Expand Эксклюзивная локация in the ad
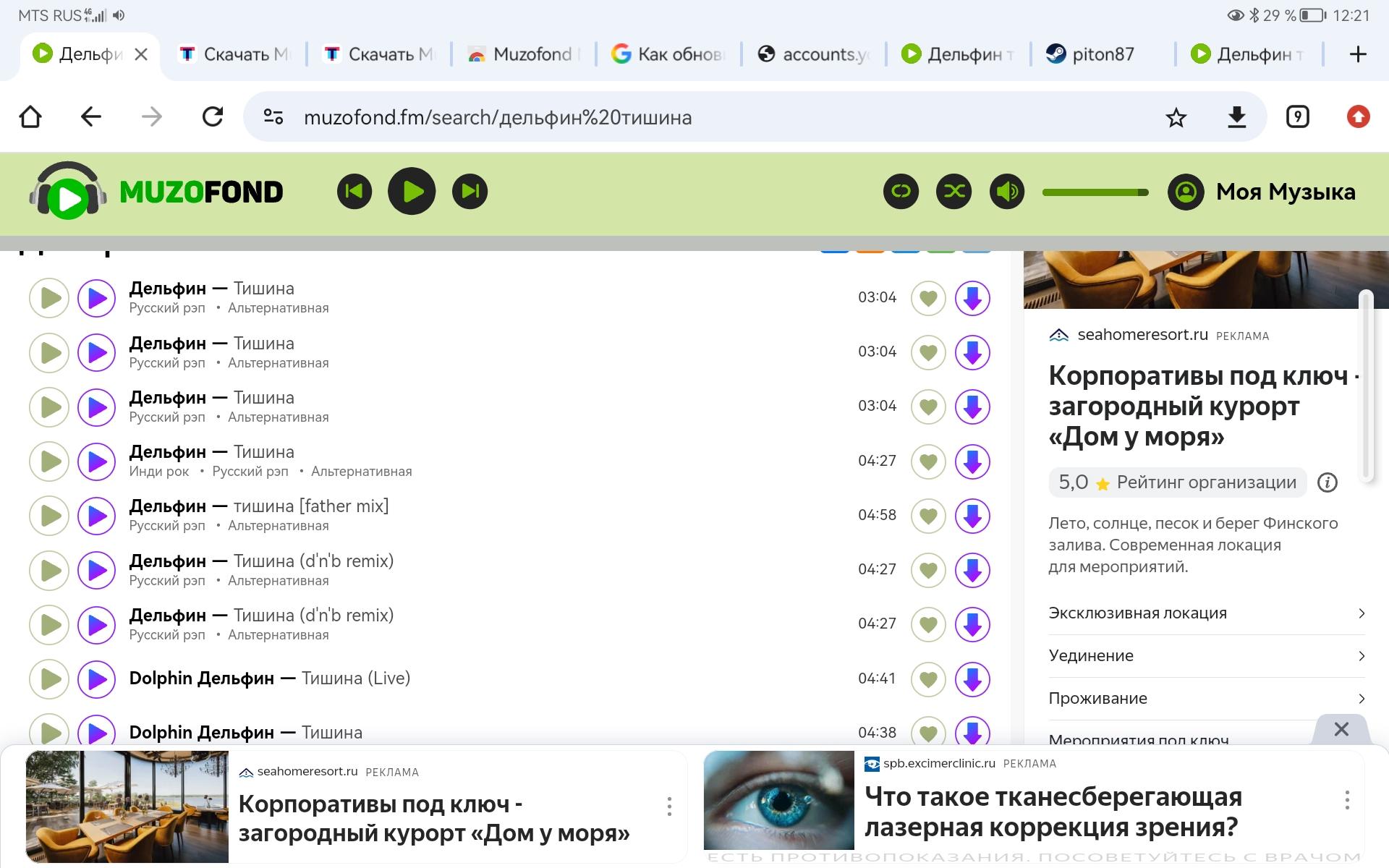Screen dimensions: 1389x868 pos(1207,613)
